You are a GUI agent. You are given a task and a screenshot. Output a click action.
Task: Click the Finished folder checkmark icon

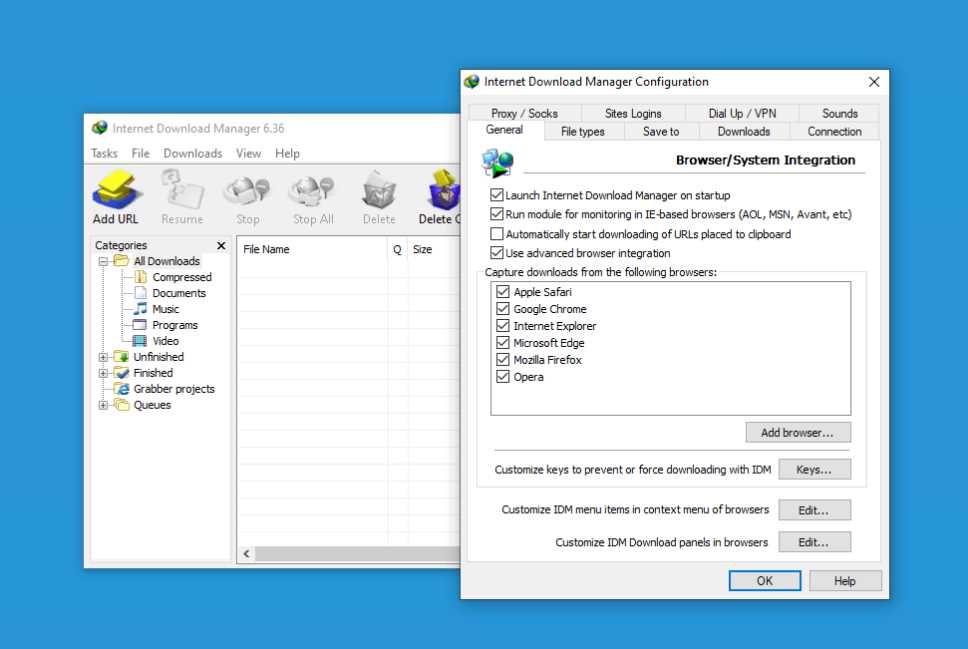[122, 373]
